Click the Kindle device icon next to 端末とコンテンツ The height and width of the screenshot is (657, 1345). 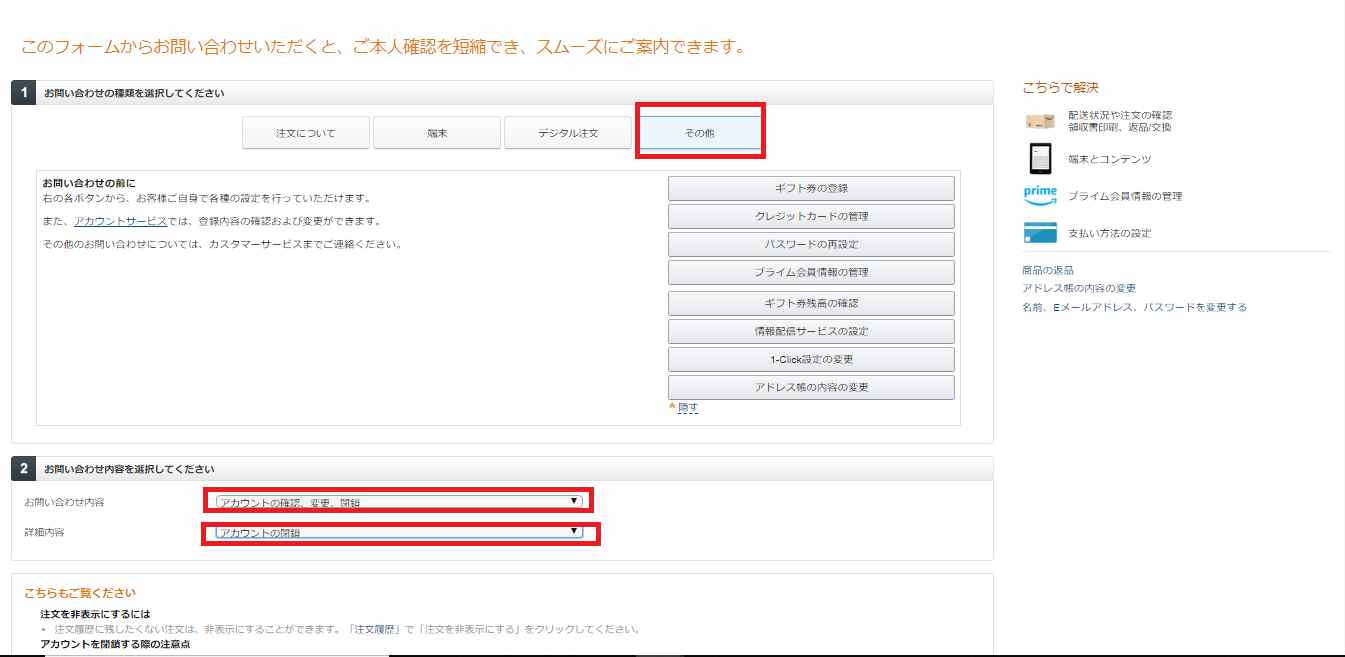coord(1038,157)
